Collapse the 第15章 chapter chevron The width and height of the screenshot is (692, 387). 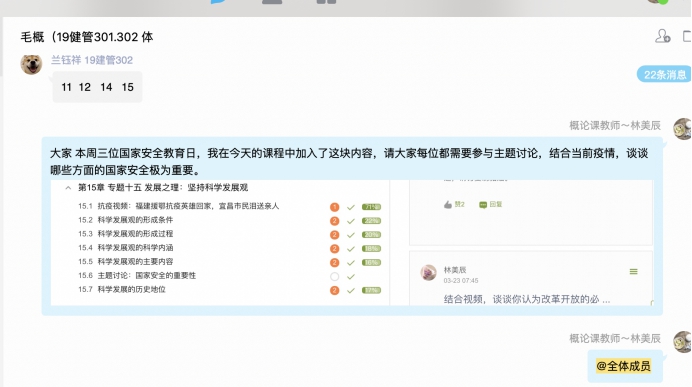coord(68,188)
